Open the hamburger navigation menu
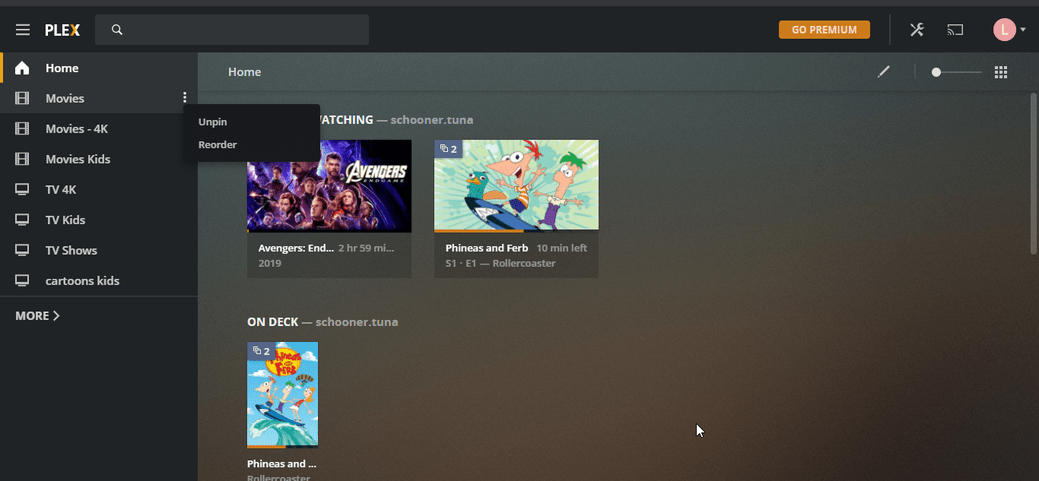The width and height of the screenshot is (1039, 481). click(23, 30)
